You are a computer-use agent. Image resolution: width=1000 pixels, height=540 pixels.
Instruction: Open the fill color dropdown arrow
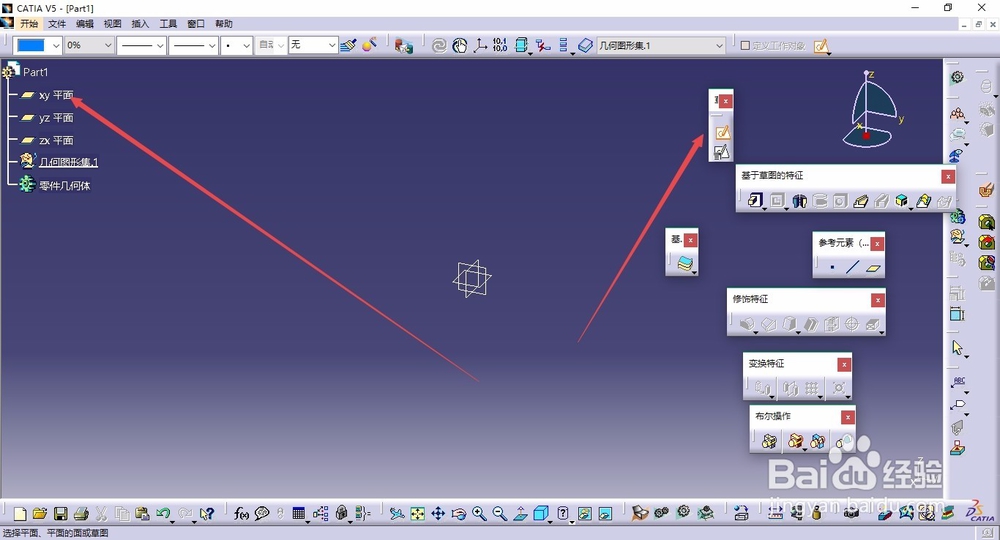tap(56, 45)
